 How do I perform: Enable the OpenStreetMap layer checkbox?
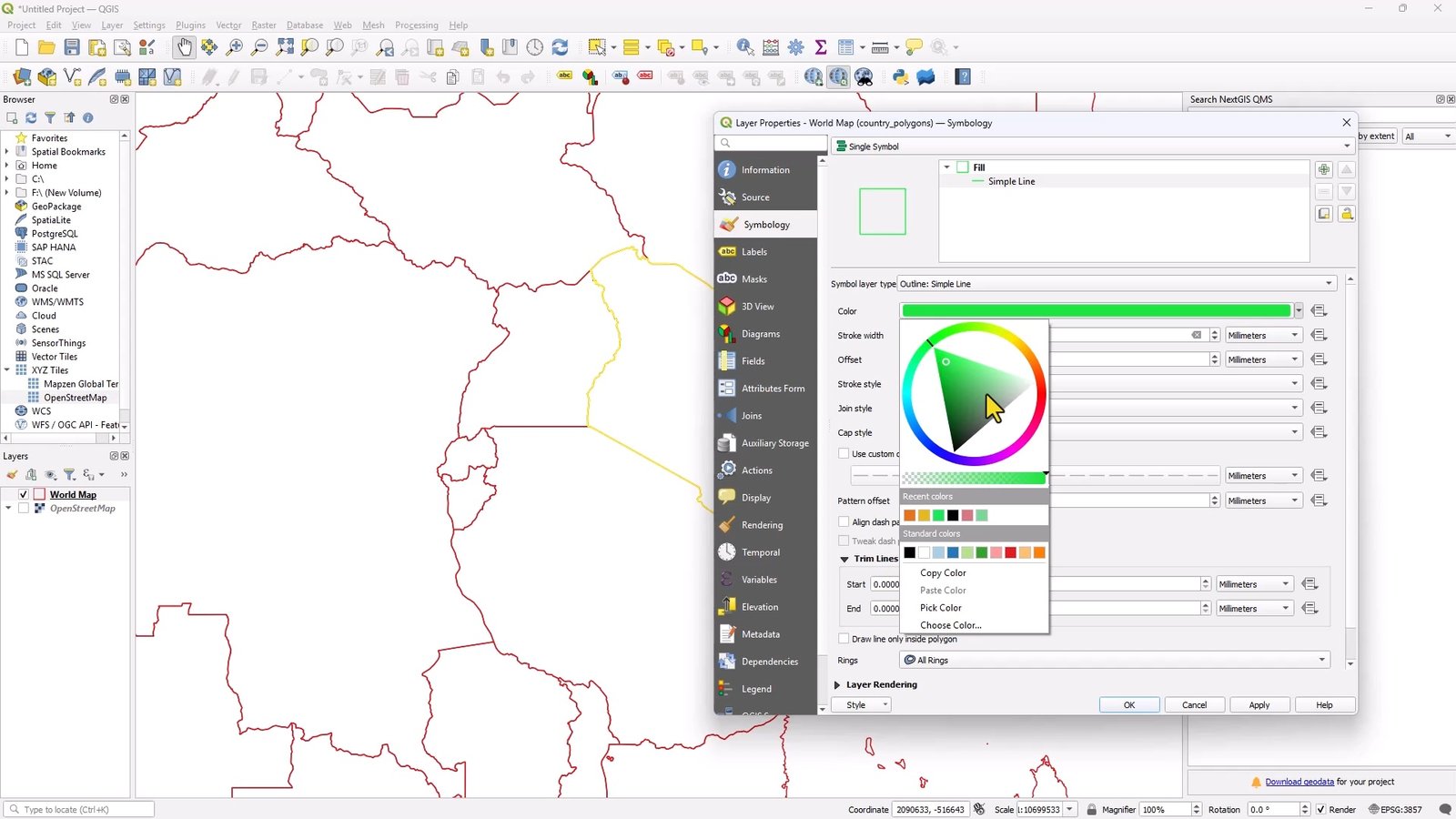pos(25,508)
